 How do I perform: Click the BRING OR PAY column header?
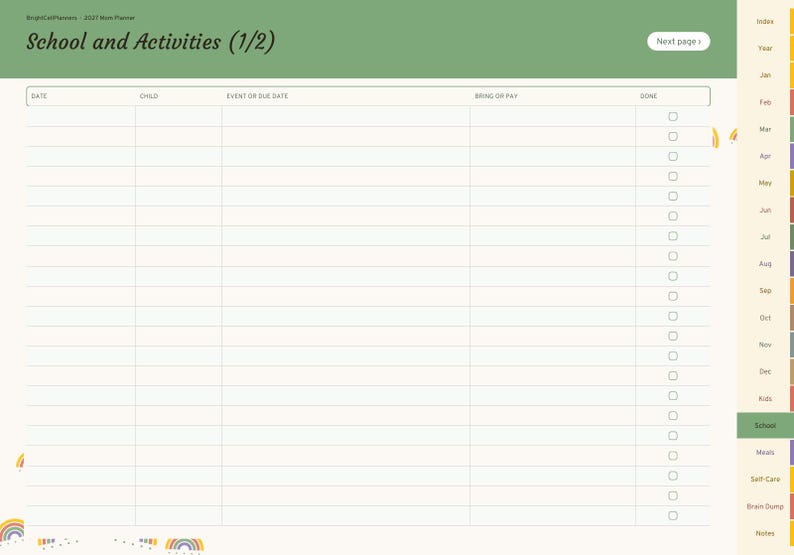(x=496, y=96)
